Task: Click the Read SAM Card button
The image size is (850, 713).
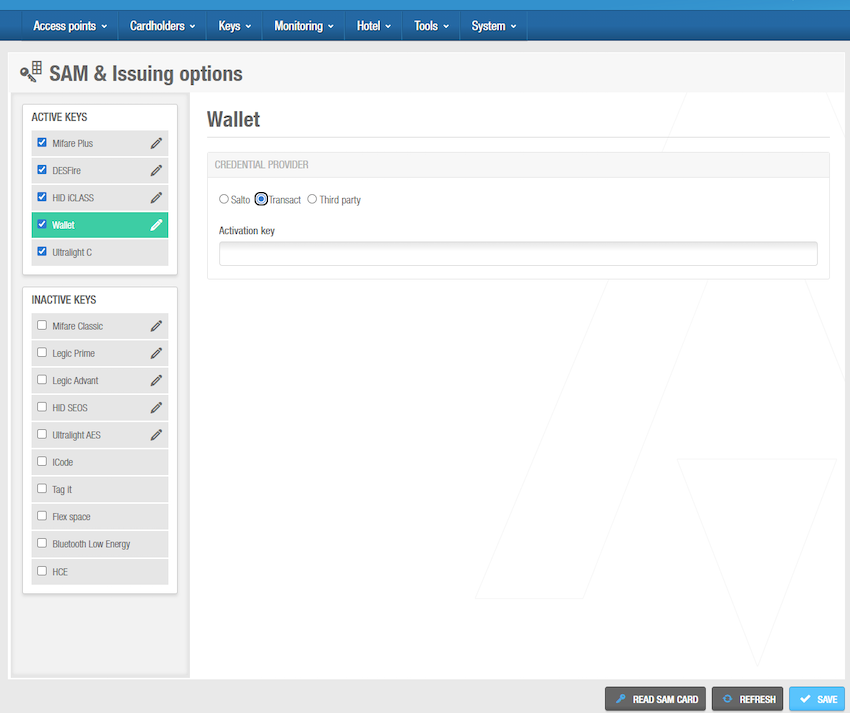Action: (655, 699)
